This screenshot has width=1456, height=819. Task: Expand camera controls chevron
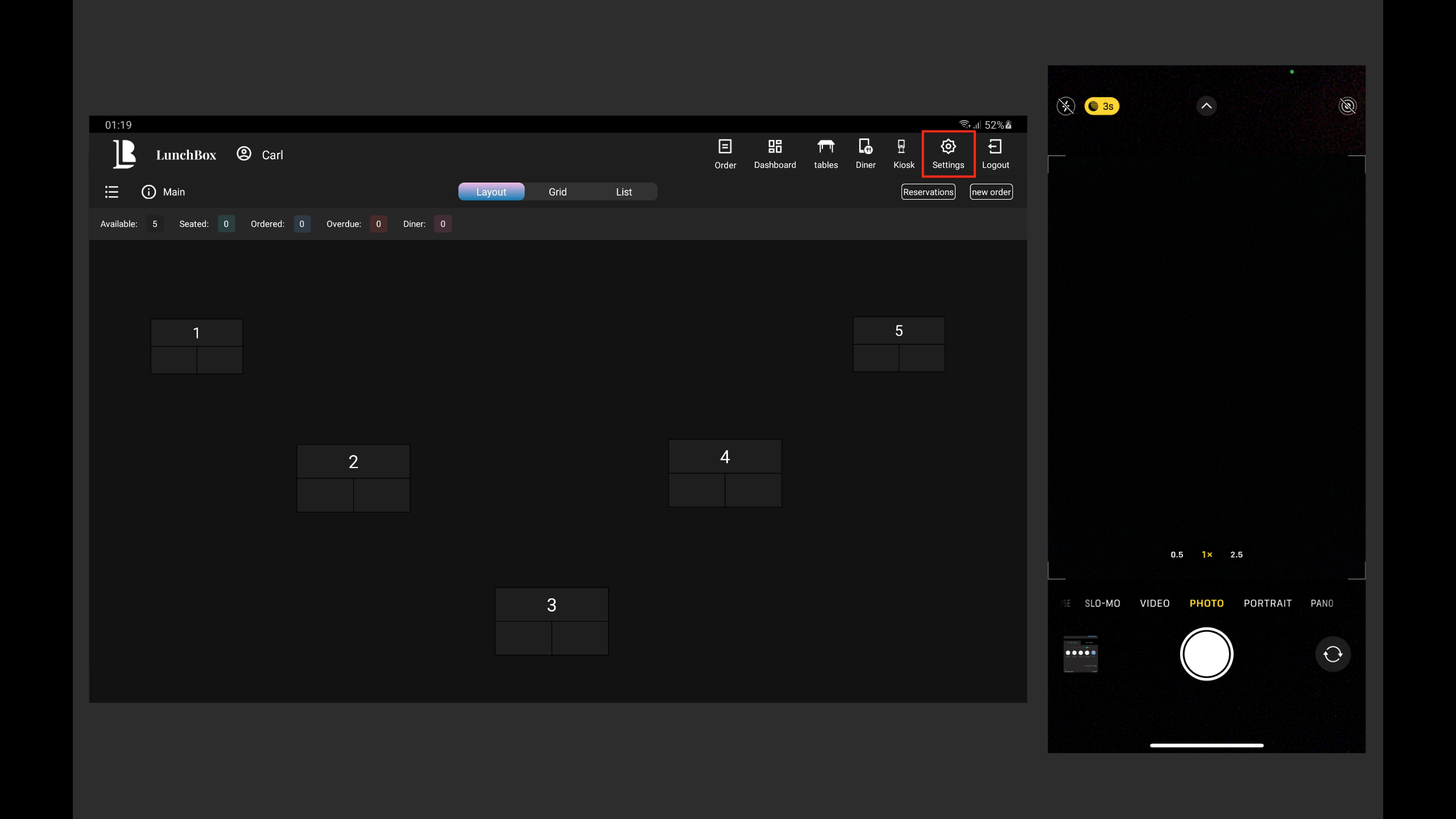(x=1206, y=106)
